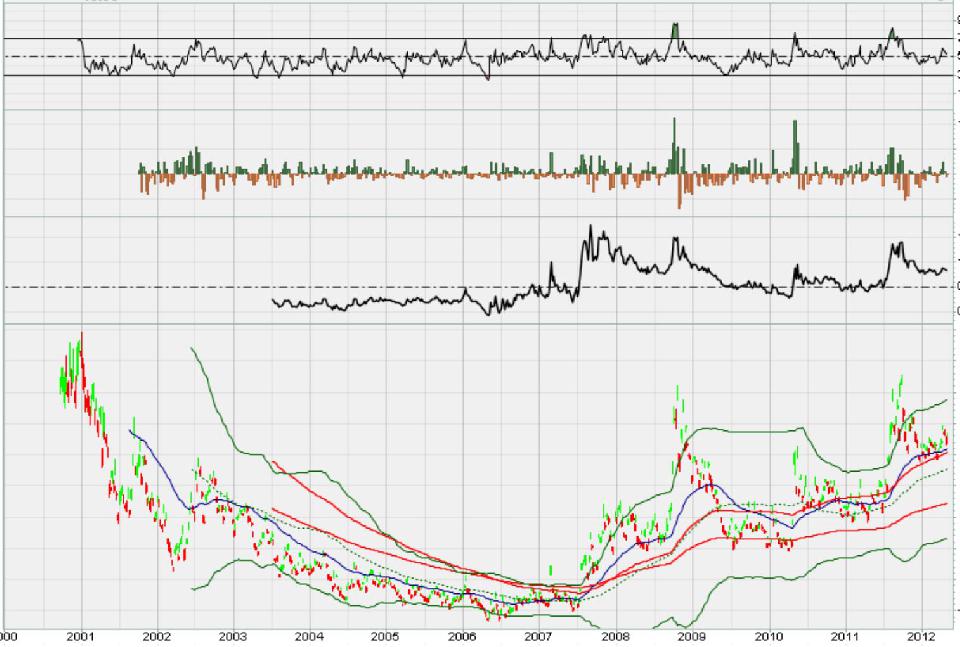Click the 2001 year label on time axis
The width and height of the screenshot is (960, 647).
point(80,637)
